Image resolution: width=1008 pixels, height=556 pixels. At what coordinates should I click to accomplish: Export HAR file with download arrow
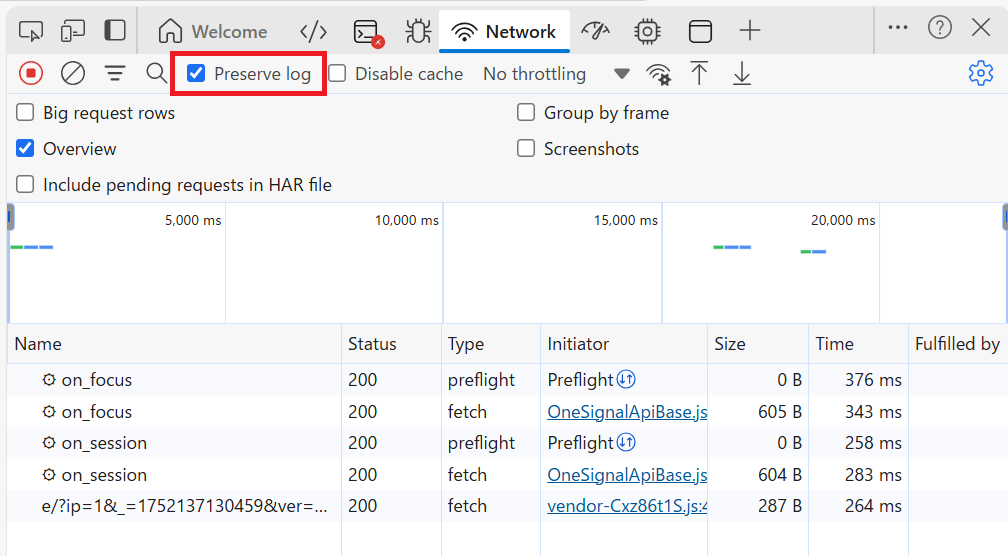(x=741, y=73)
